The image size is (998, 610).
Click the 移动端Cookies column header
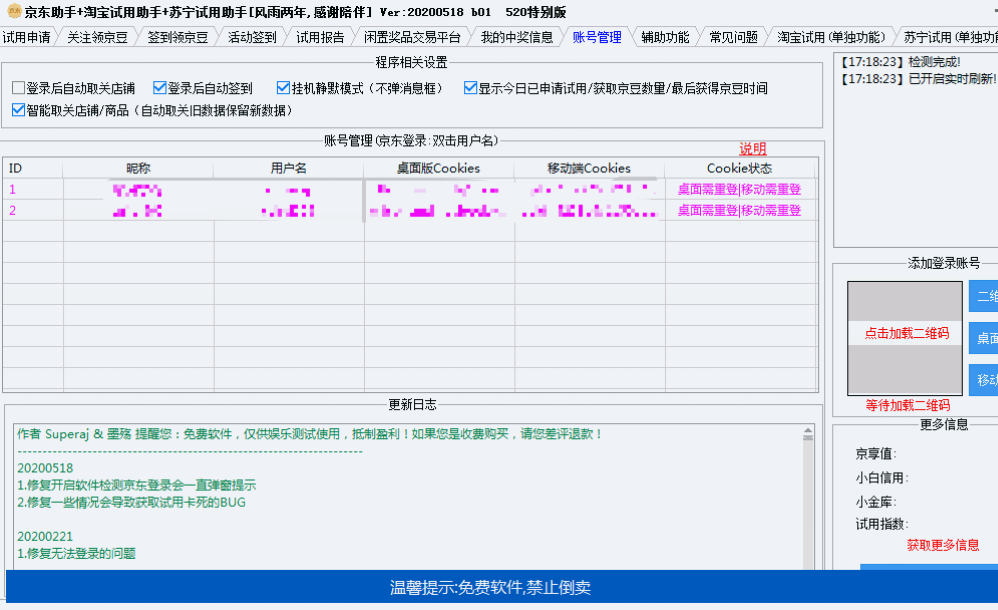(x=589, y=168)
